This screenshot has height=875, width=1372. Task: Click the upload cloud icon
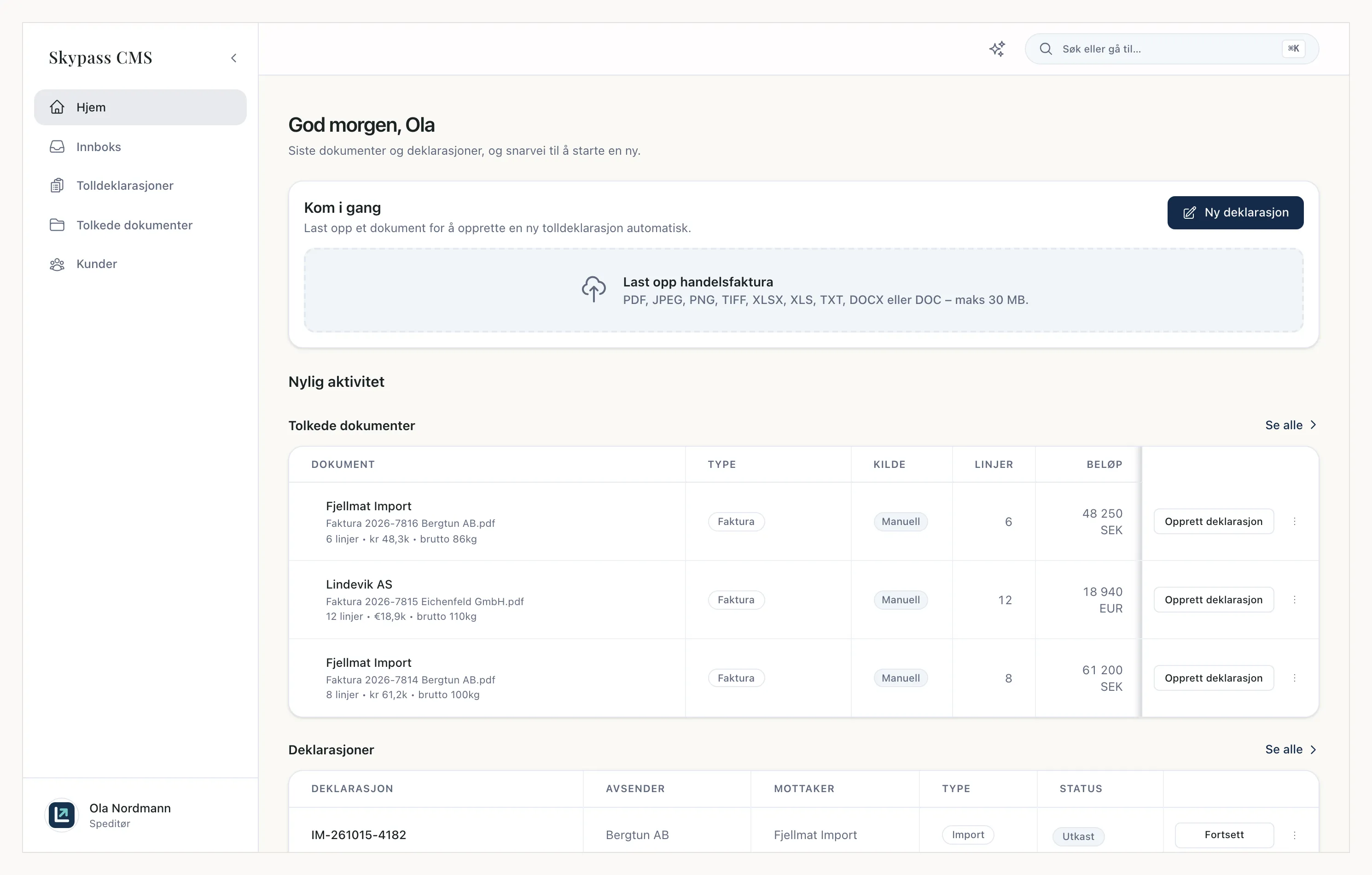594,289
